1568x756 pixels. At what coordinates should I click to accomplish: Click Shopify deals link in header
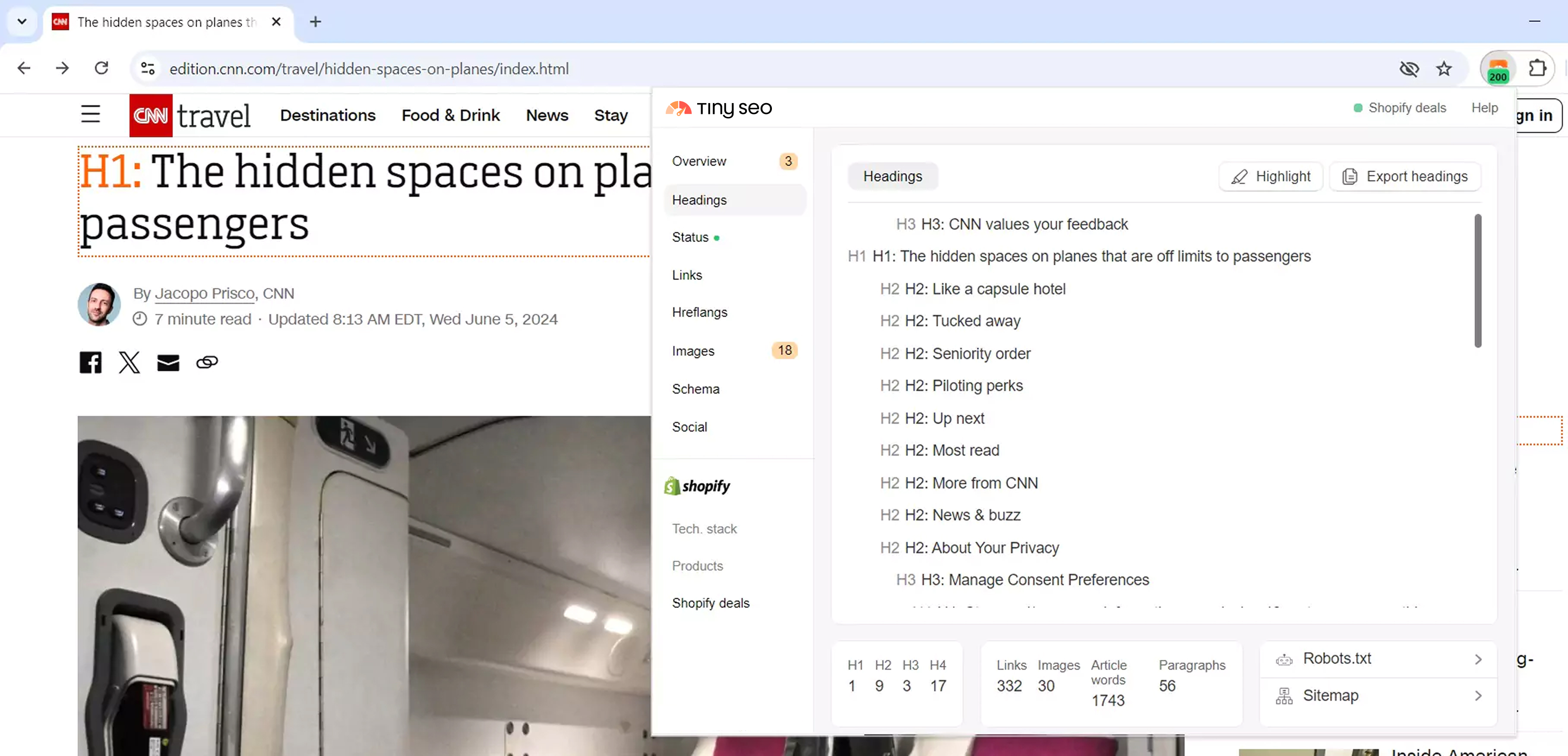tap(1399, 107)
